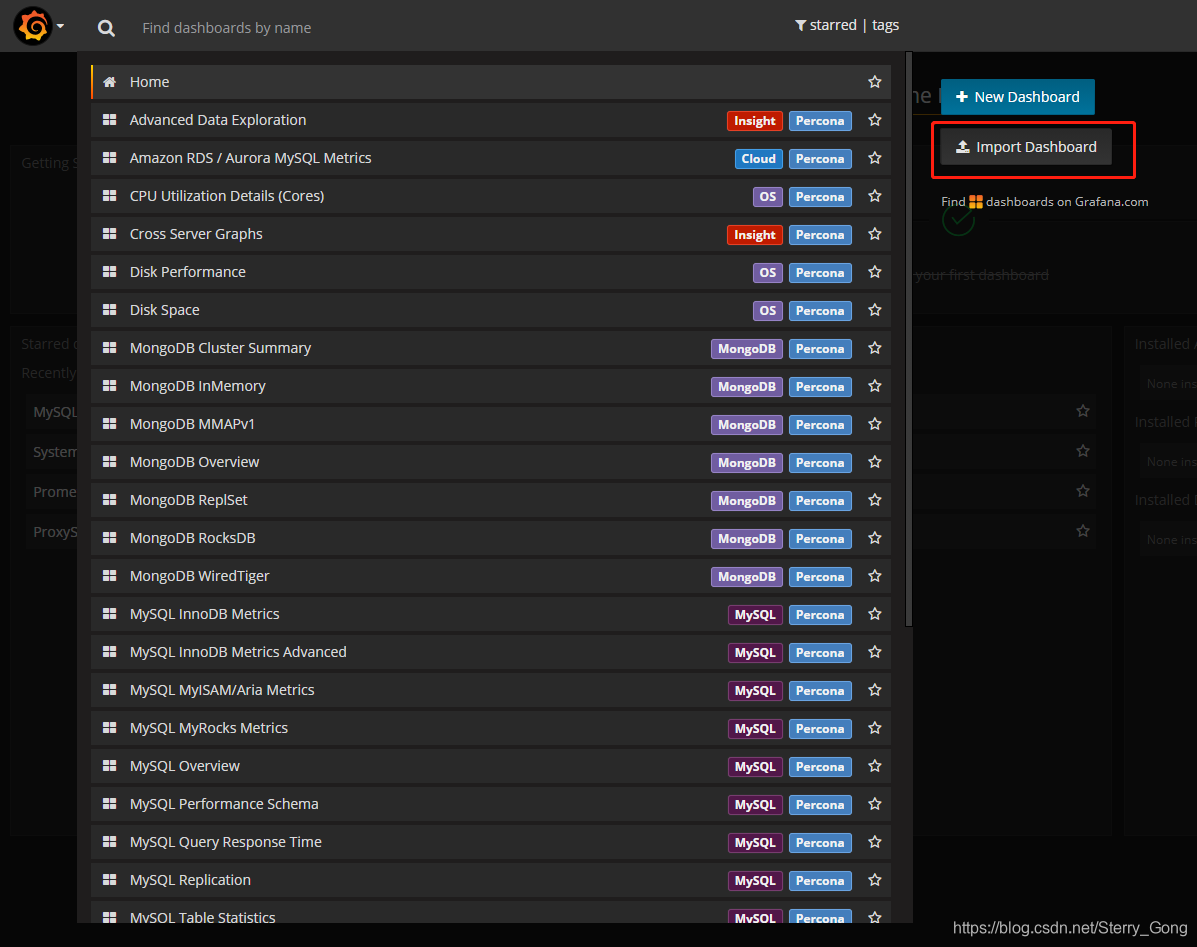Filter by starred dashboards
This screenshot has width=1197, height=947.
click(x=833, y=25)
